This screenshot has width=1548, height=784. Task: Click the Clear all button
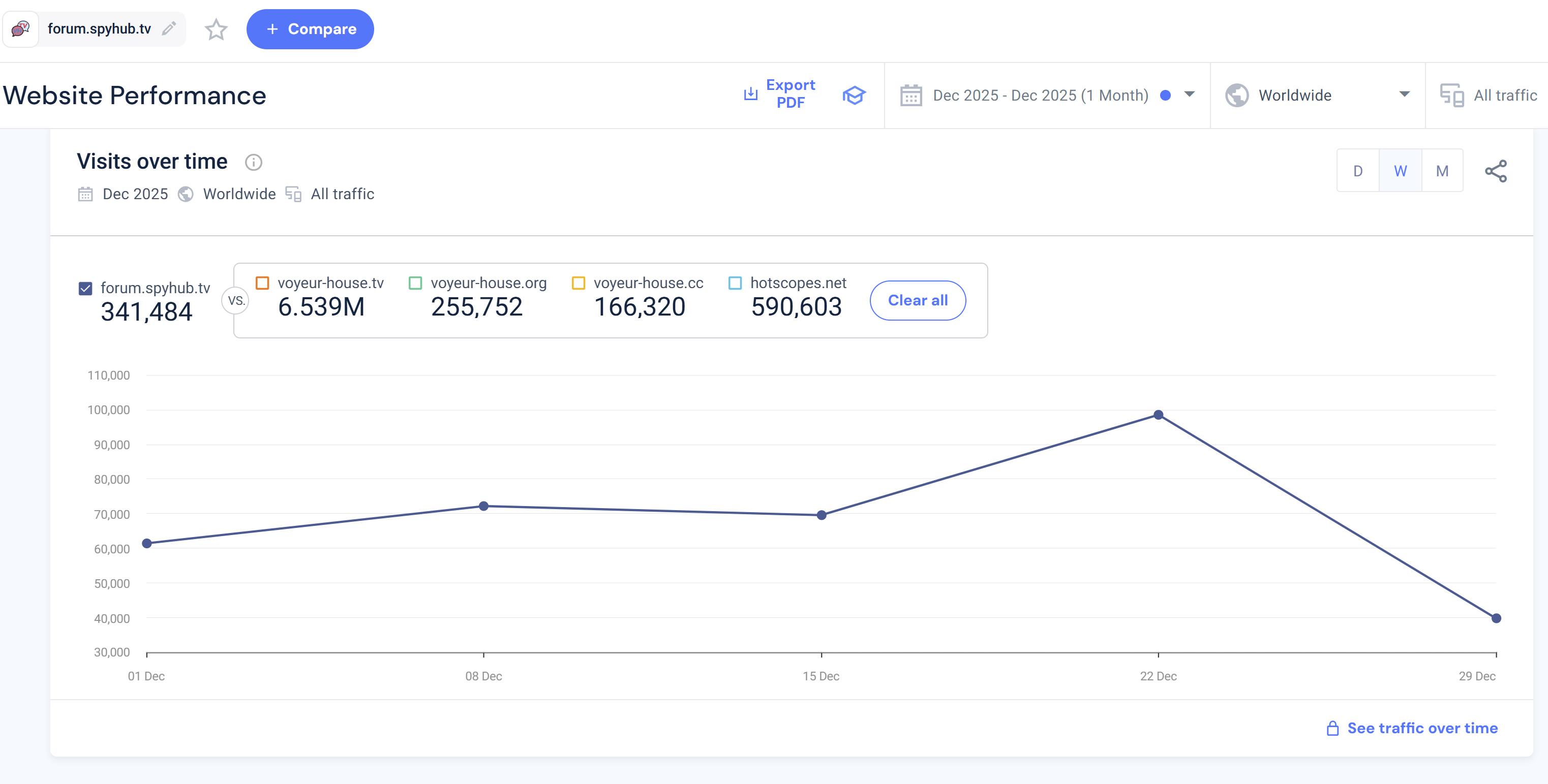(918, 300)
